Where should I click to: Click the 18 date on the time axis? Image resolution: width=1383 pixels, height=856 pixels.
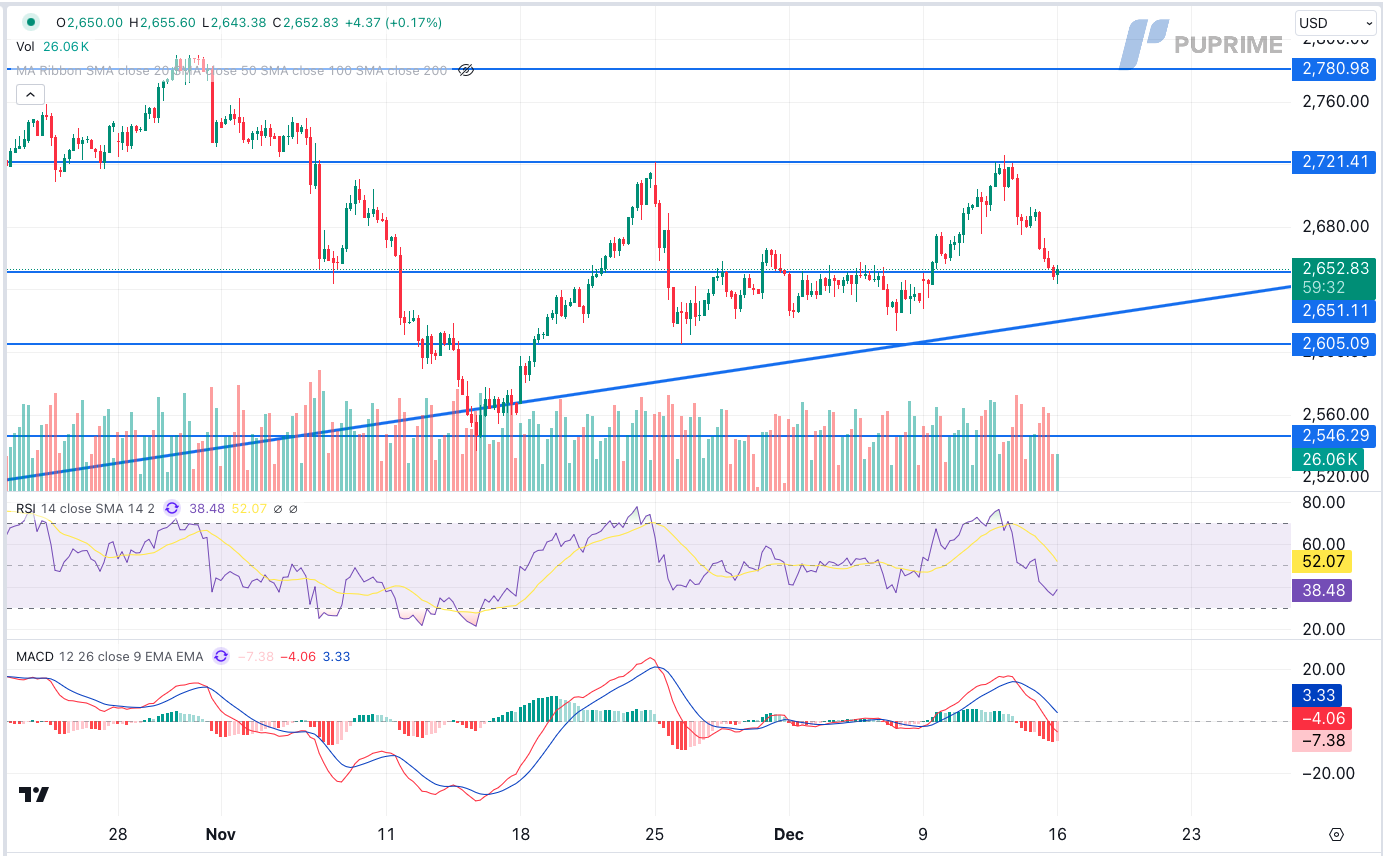point(520,834)
